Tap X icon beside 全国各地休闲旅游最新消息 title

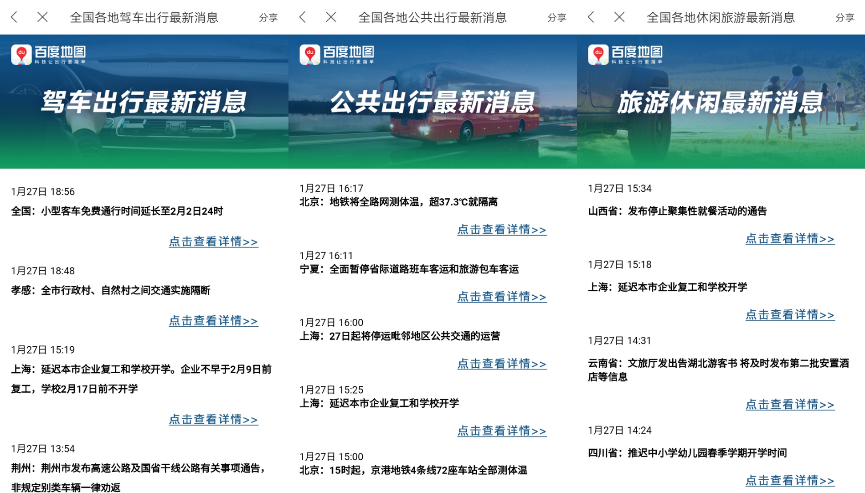619,17
